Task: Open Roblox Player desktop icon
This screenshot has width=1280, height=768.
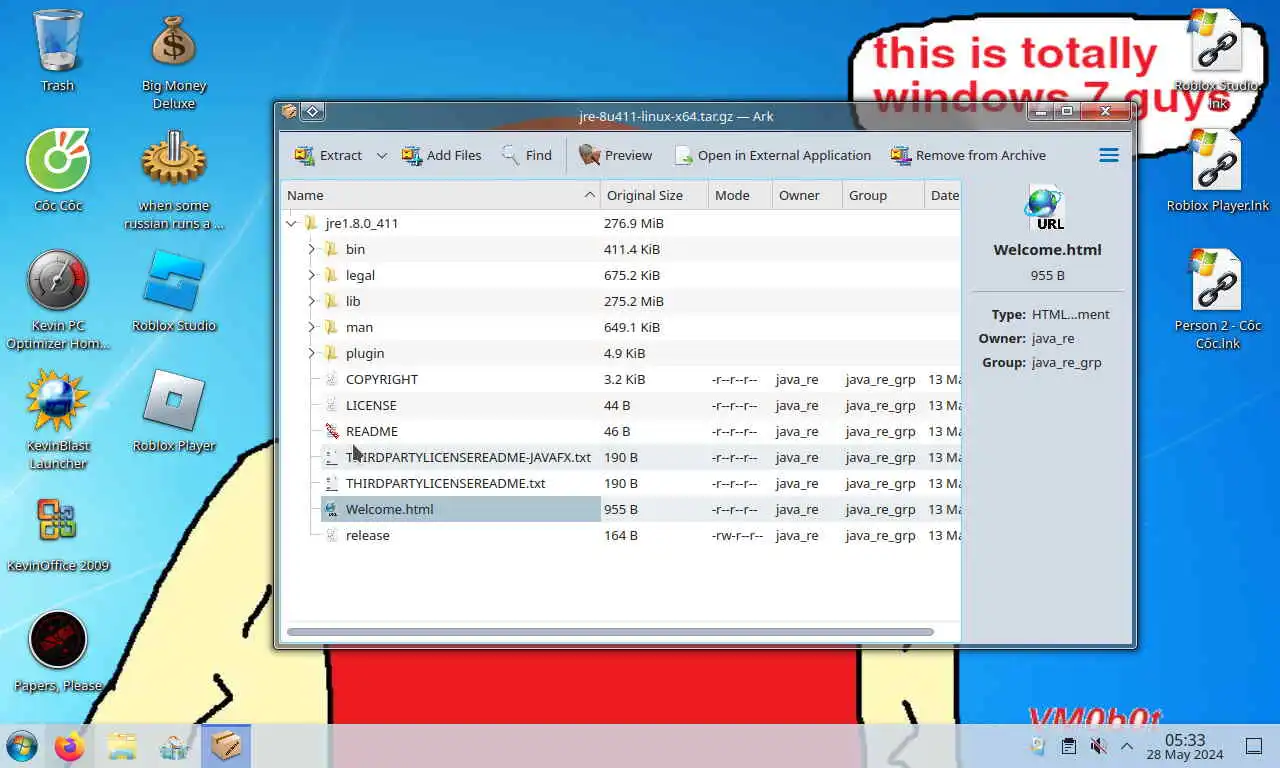Action: pyautogui.click(x=174, y=410)
